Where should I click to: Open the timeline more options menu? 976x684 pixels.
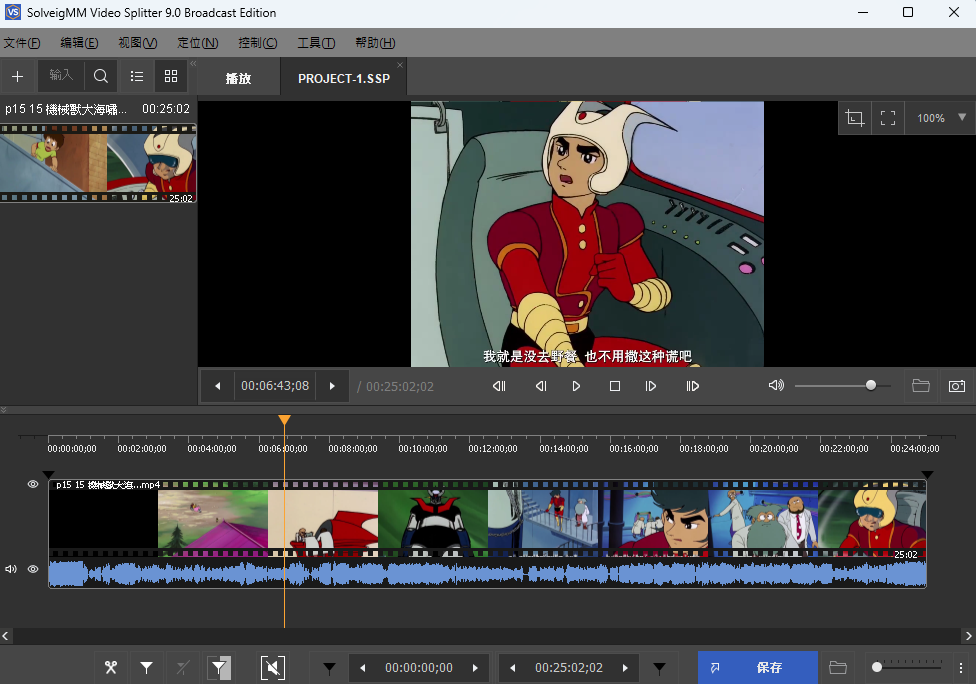click(961, 668)
